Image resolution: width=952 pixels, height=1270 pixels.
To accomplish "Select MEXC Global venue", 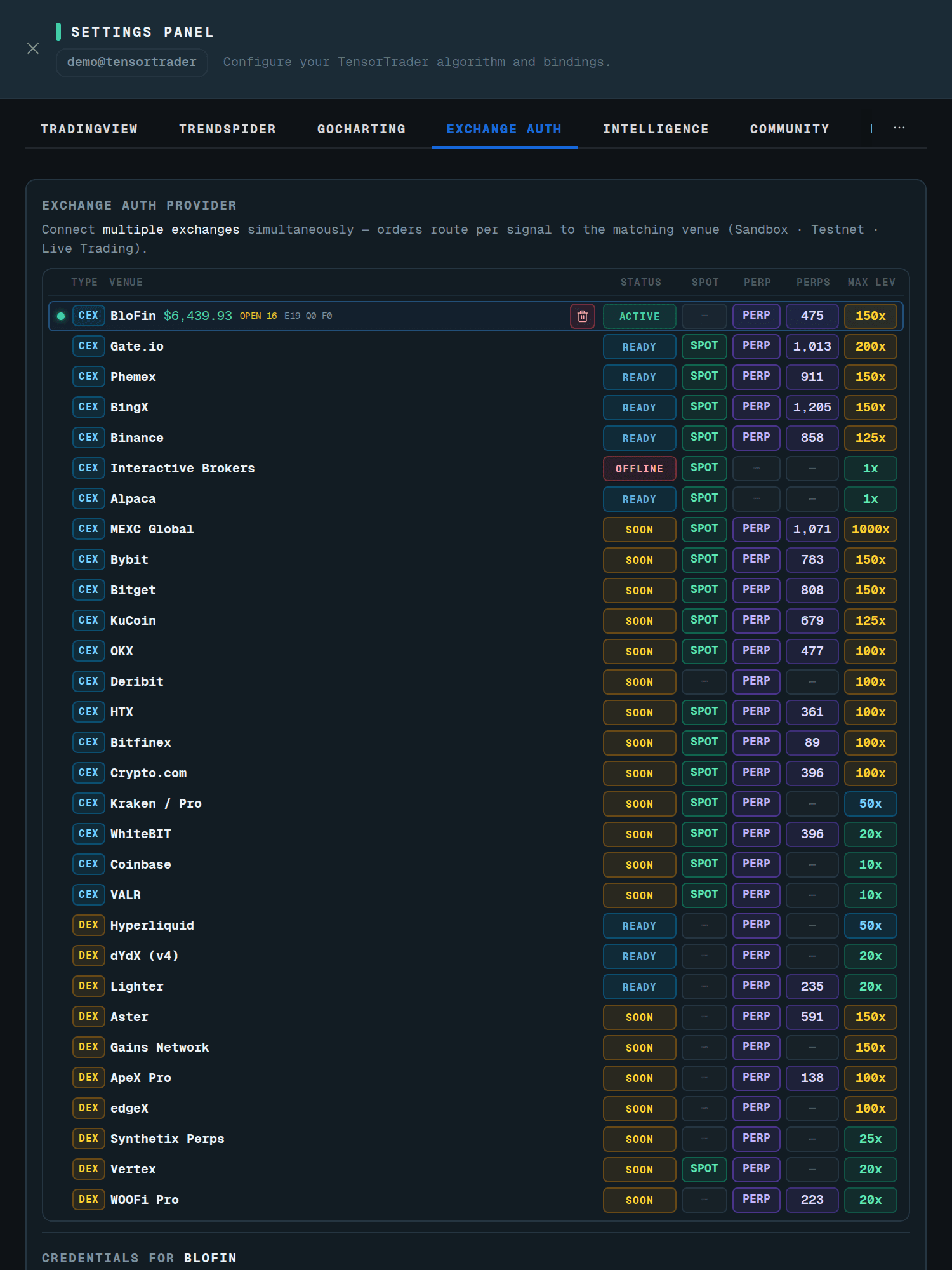I will click(475, 530).
